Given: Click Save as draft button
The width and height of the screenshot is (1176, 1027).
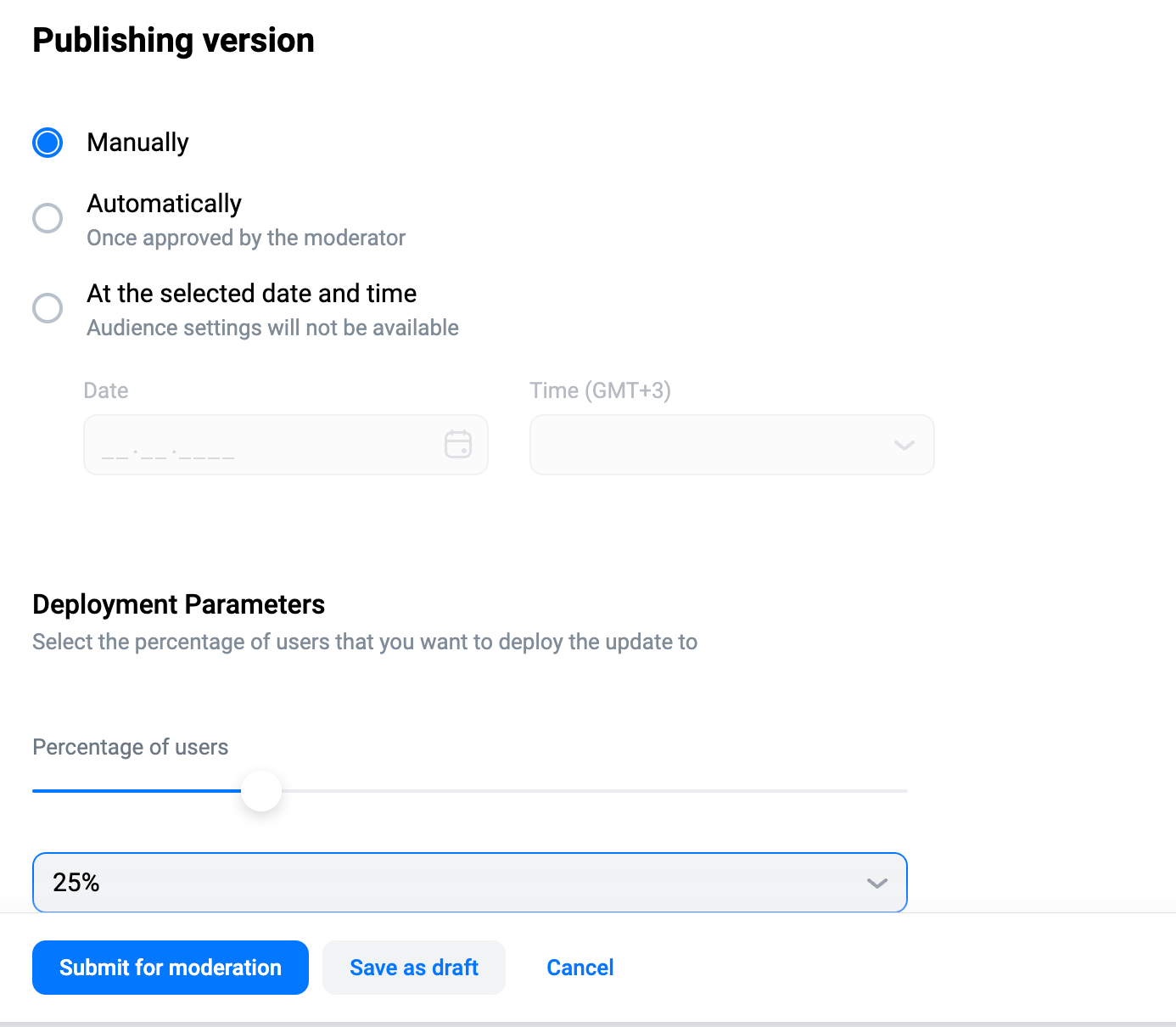Looking at the screenshot, I should 414,968.
